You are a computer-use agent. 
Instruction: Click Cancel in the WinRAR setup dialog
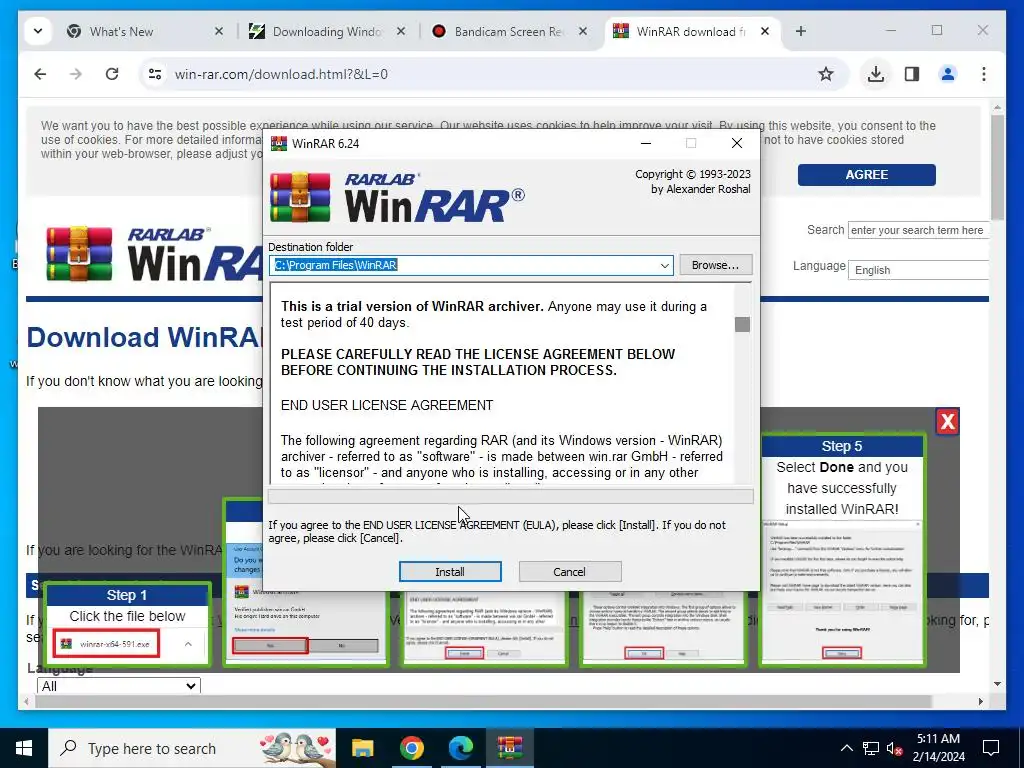569,571
